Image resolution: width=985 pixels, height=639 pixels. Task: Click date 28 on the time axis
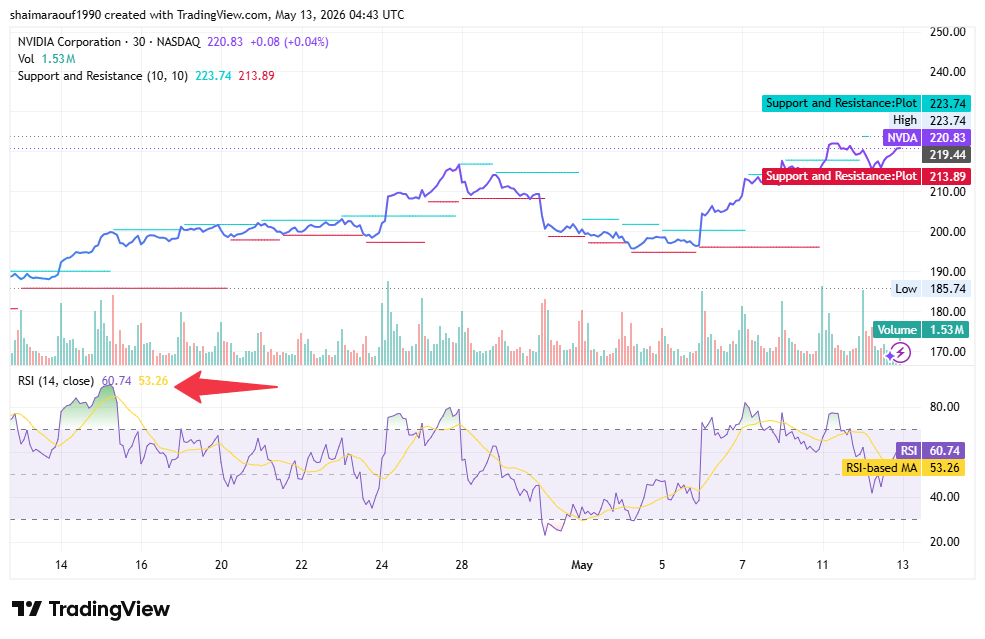click(x=462, y=565)
